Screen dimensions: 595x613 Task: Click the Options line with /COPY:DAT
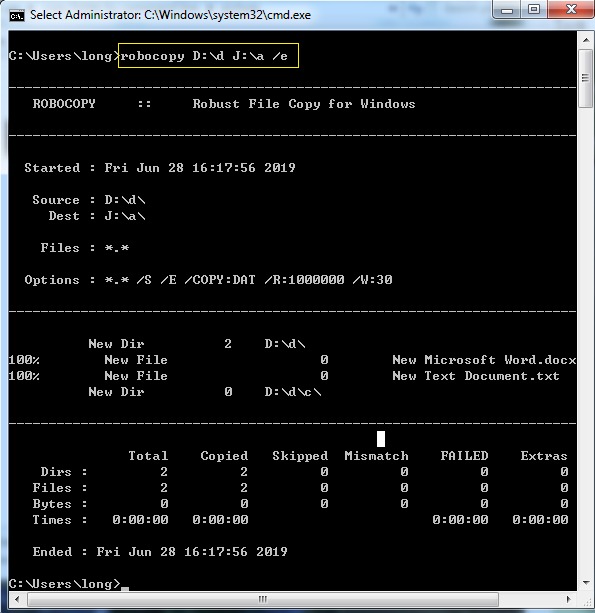click(x=208, y=280)
